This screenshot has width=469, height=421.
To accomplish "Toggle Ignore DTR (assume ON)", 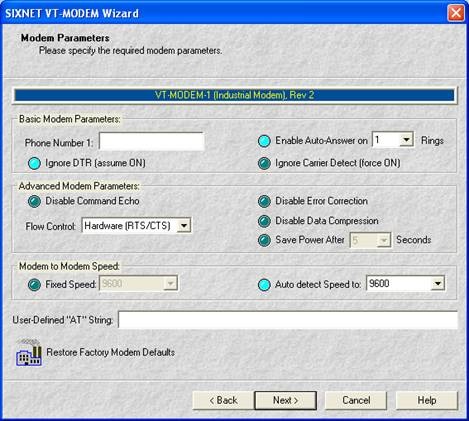I will tap(34, 163).
